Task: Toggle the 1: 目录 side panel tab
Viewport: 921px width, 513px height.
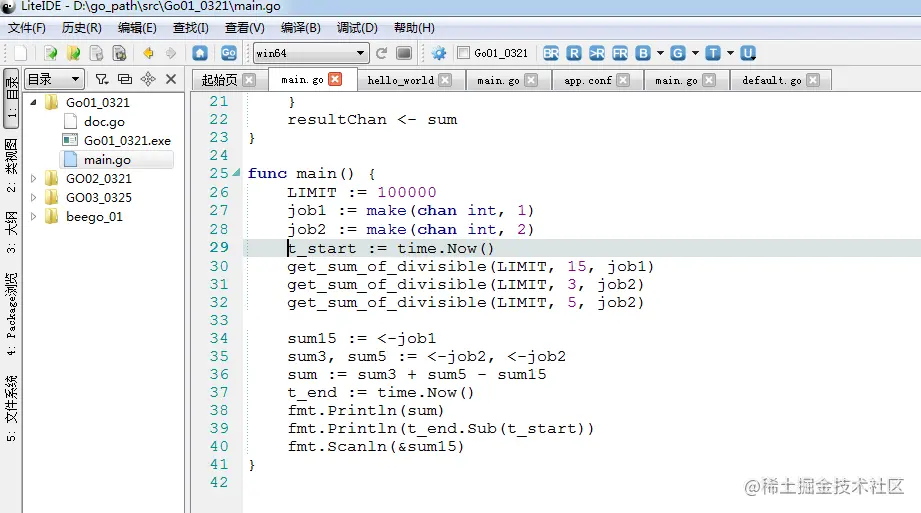Action: coord(11,98)
